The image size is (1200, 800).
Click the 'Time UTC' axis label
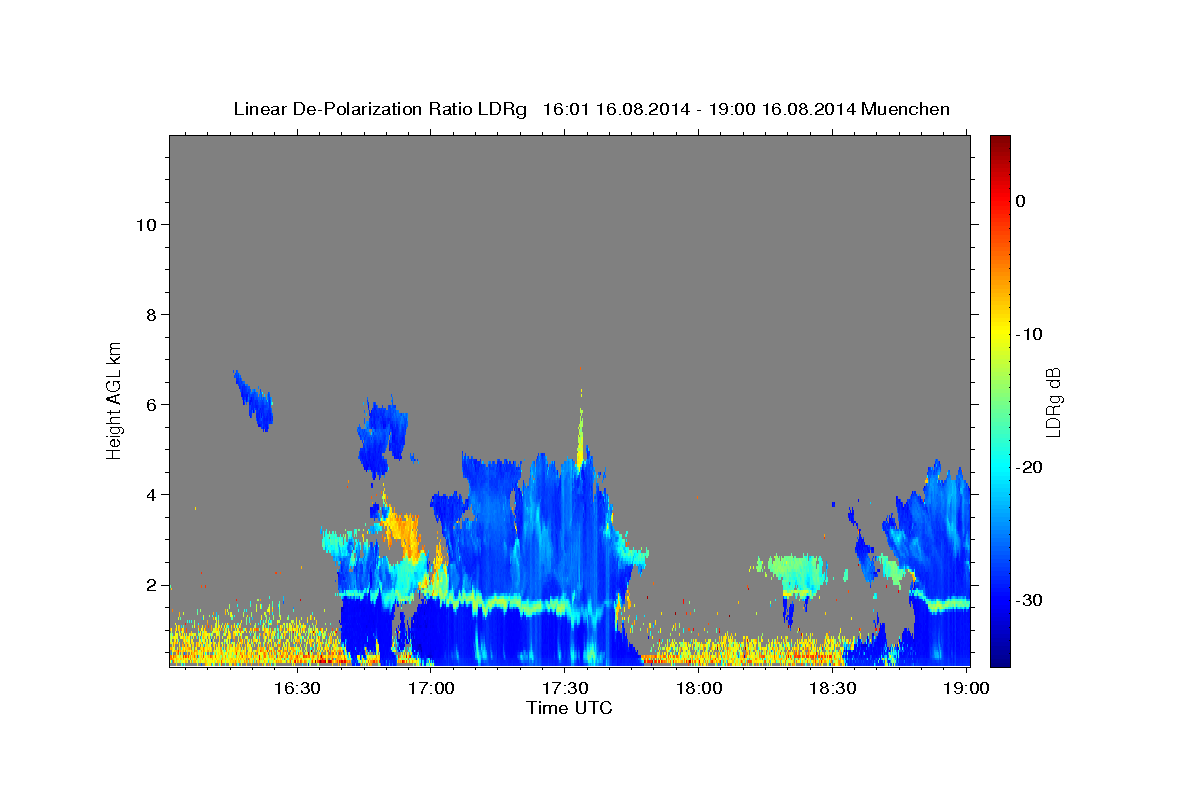coord(569,708)
